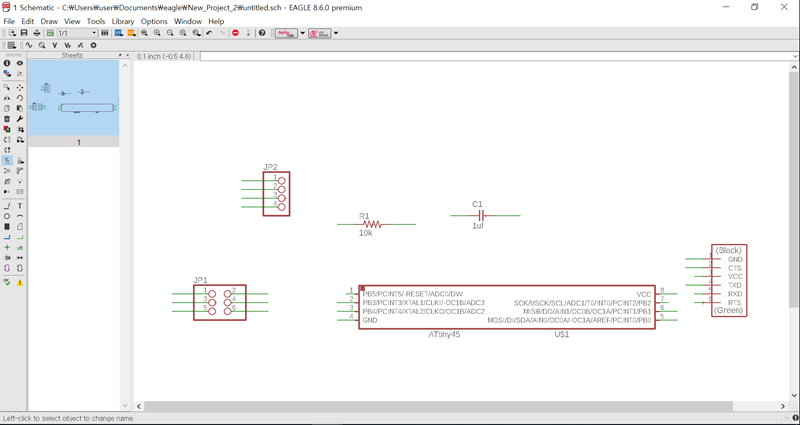The height and width of the screenshot is (425, 800).
Task: Select the Text tool
Action: (x=20, y=206)
